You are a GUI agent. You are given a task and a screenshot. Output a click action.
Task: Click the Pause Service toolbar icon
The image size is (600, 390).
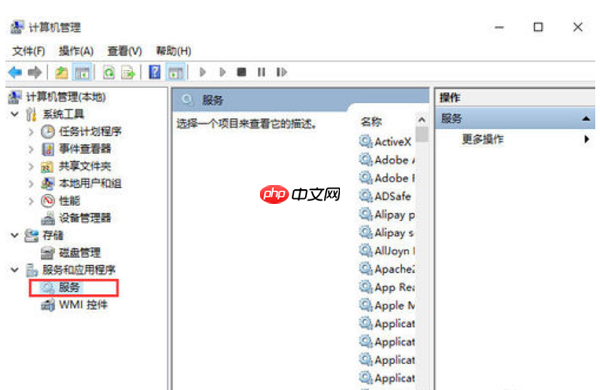coord(261,72)
